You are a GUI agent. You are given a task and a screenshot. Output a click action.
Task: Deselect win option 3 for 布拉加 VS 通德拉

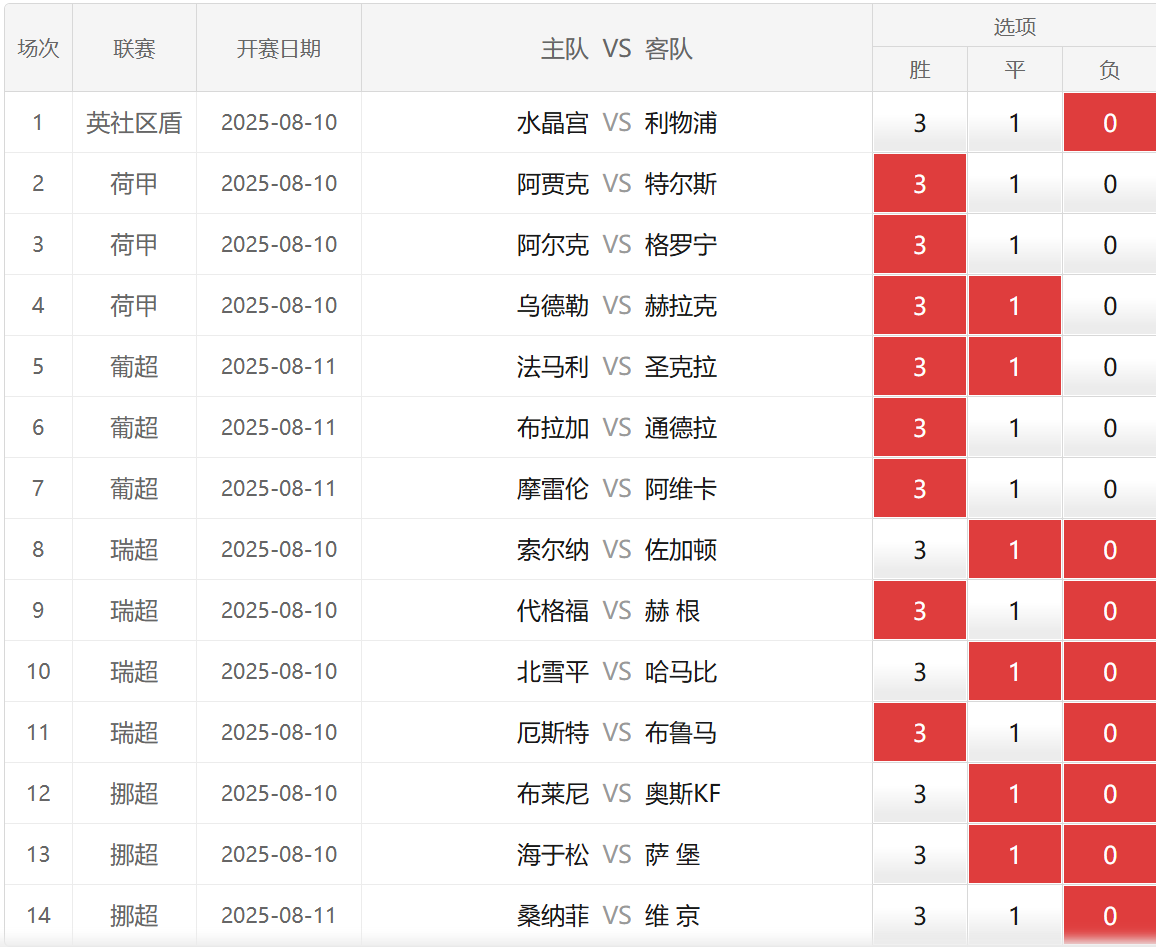tap(919, 428)
